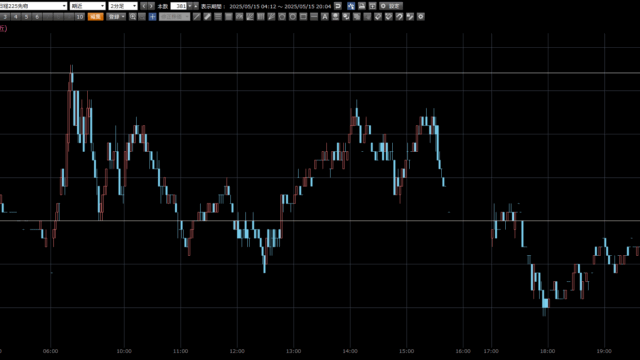Open the Nikkei 225 futures symbol dropdown
The width and height of the screenshot is (640, 360).
click(x=33, y=6)
